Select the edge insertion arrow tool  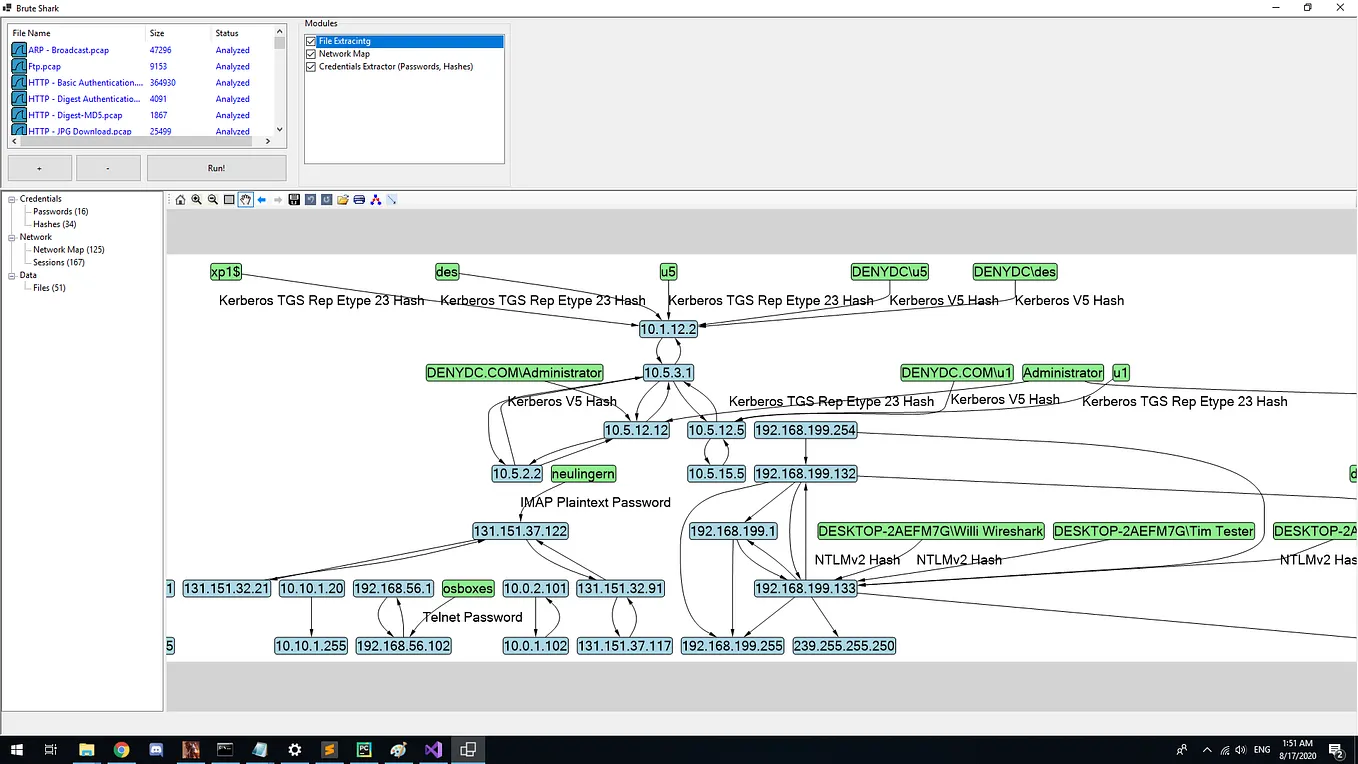pos(392,200)
